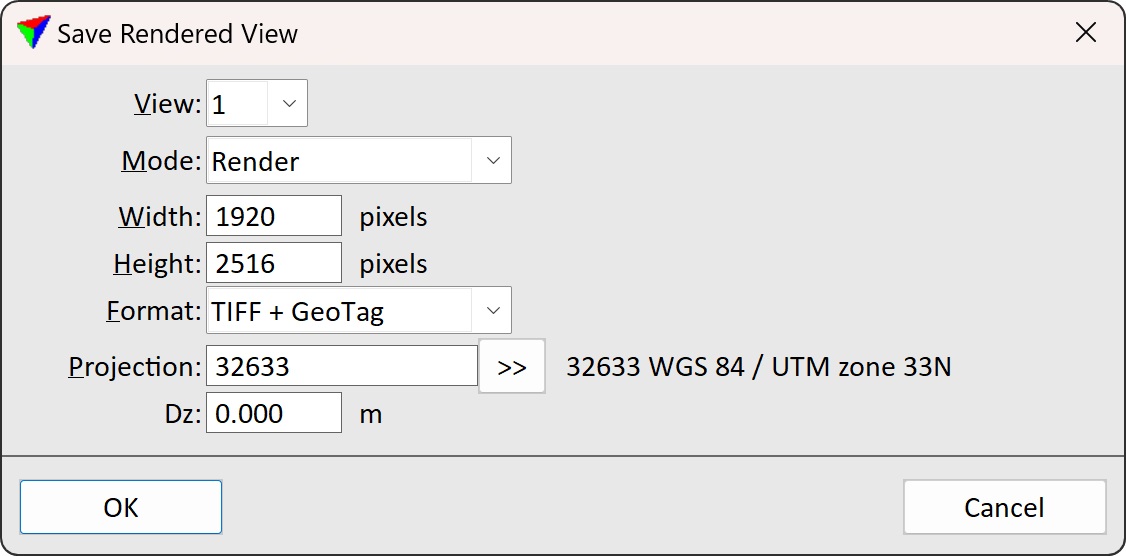
Task: Expand the Format dropdown arrow
Action: (492, 311)
